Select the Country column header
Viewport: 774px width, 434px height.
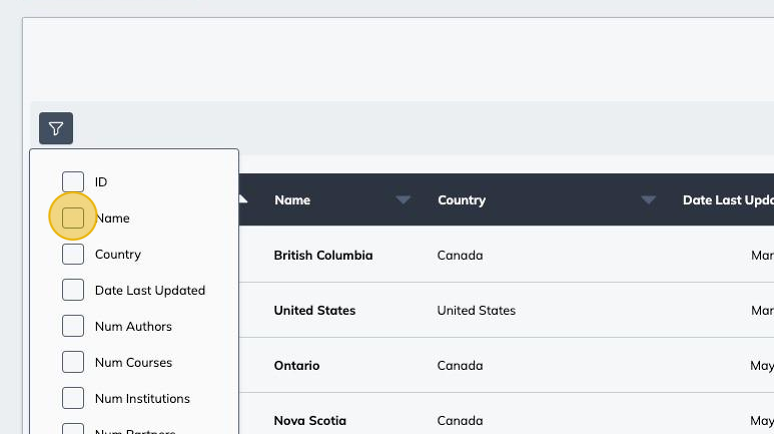461,200
